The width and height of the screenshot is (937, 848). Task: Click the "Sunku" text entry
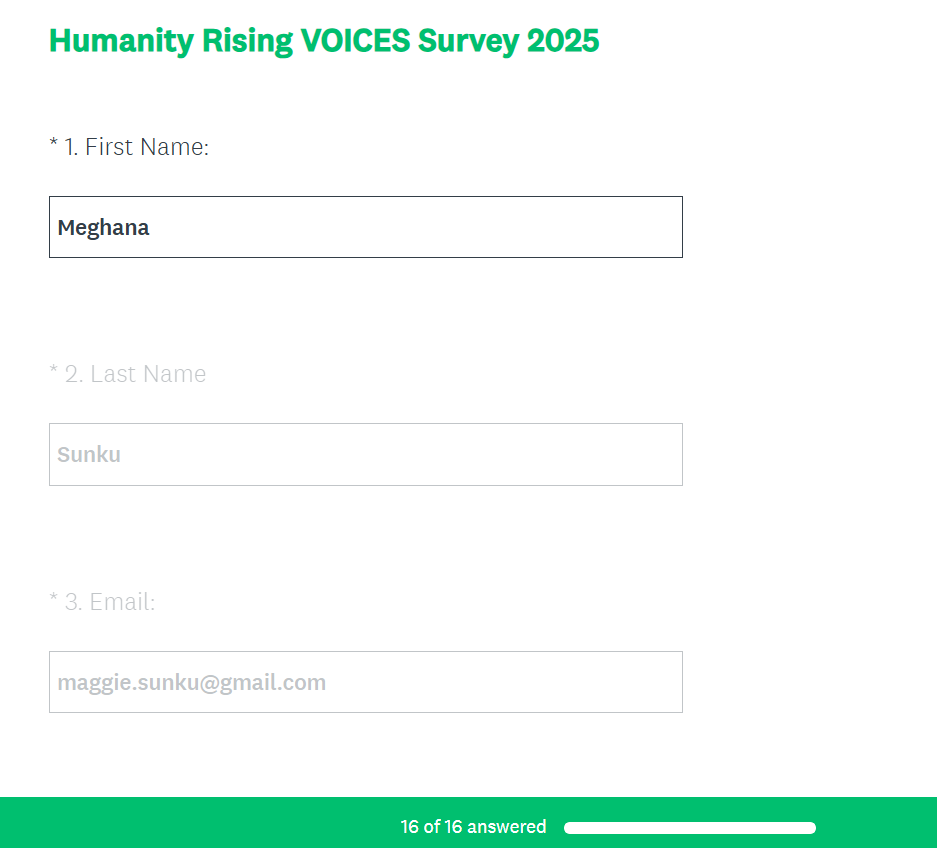[89, 455]
